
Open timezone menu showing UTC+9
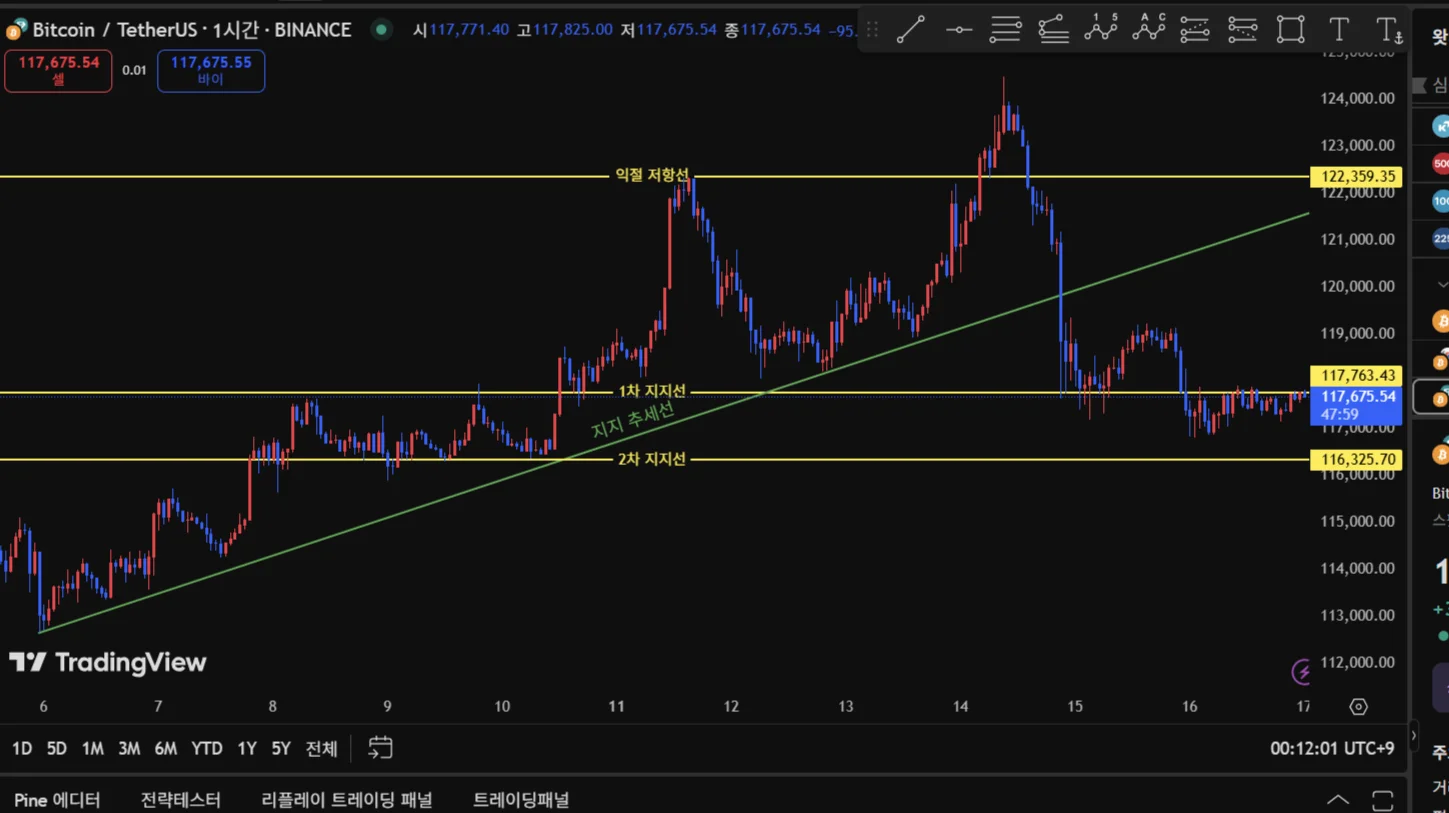[x=1332, y=748]
